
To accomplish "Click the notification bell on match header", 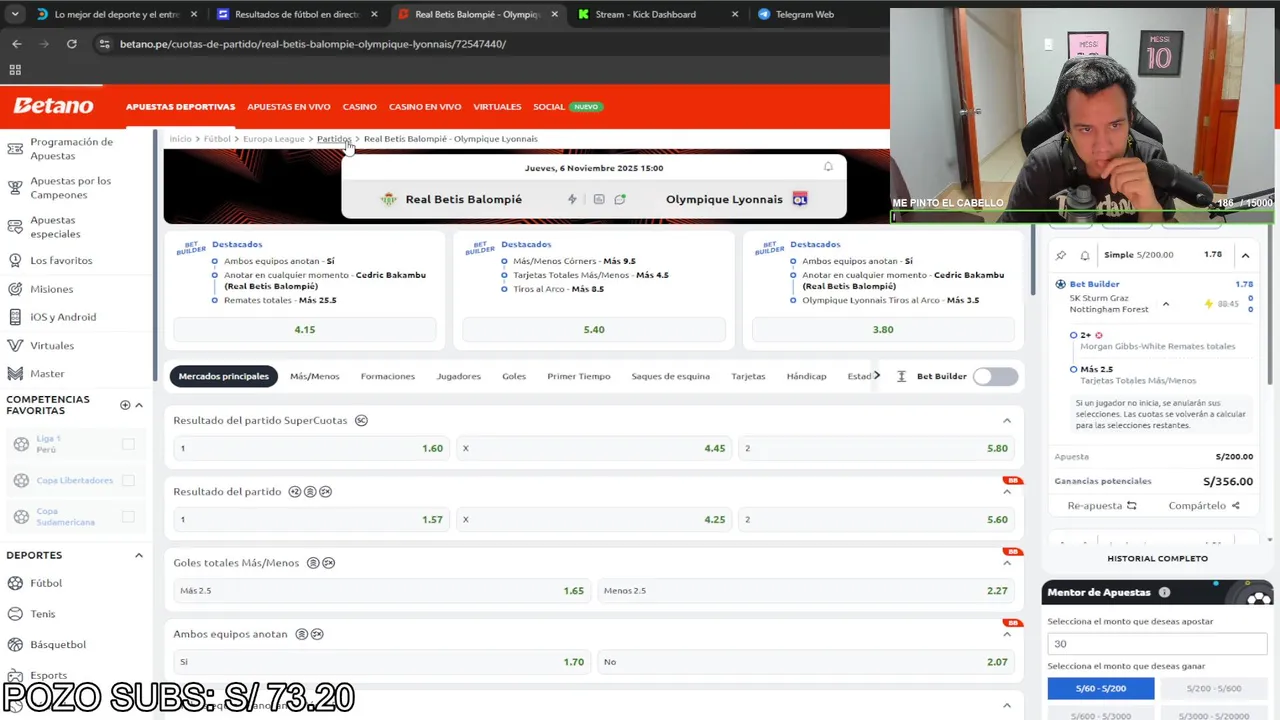I will coord(828,167).
